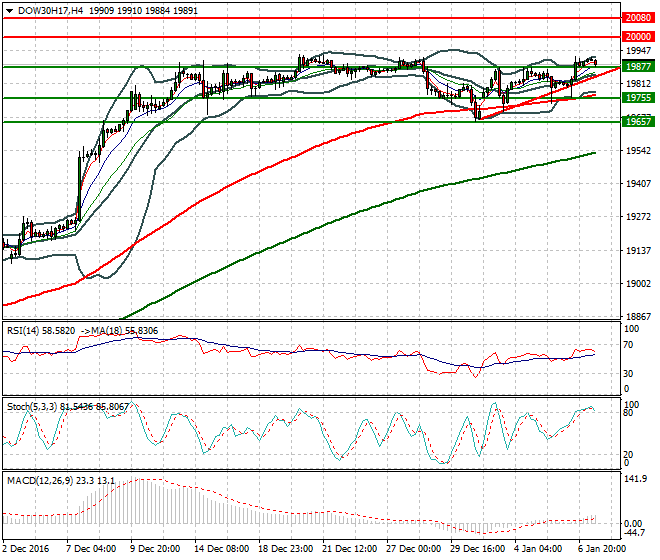The height and width of the screenshot is (560, 660).
Task: Click the 80 level on Stochastic scale
Action: pyautogui.click(x=628, y=413)
